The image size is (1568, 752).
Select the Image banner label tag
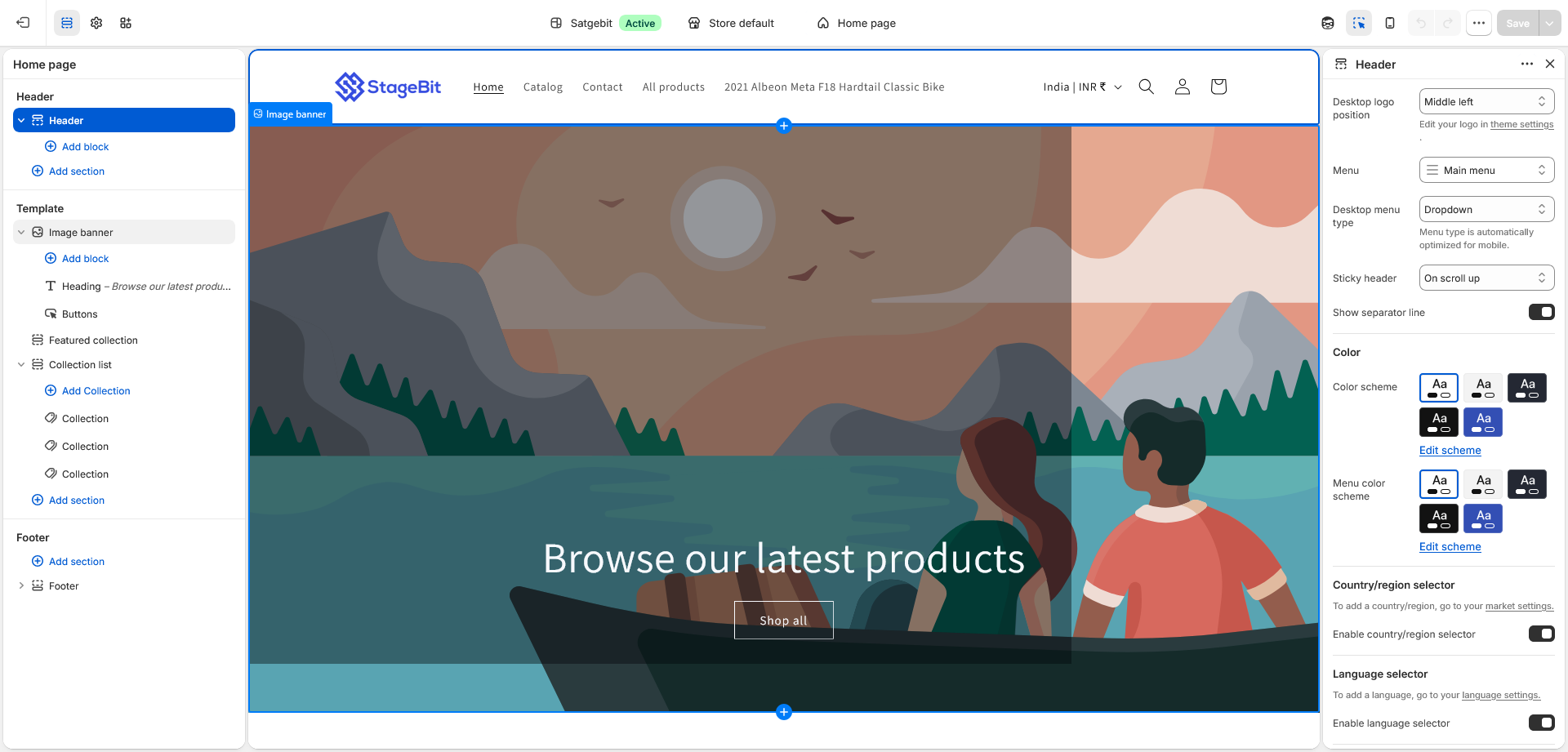[290, 114]
